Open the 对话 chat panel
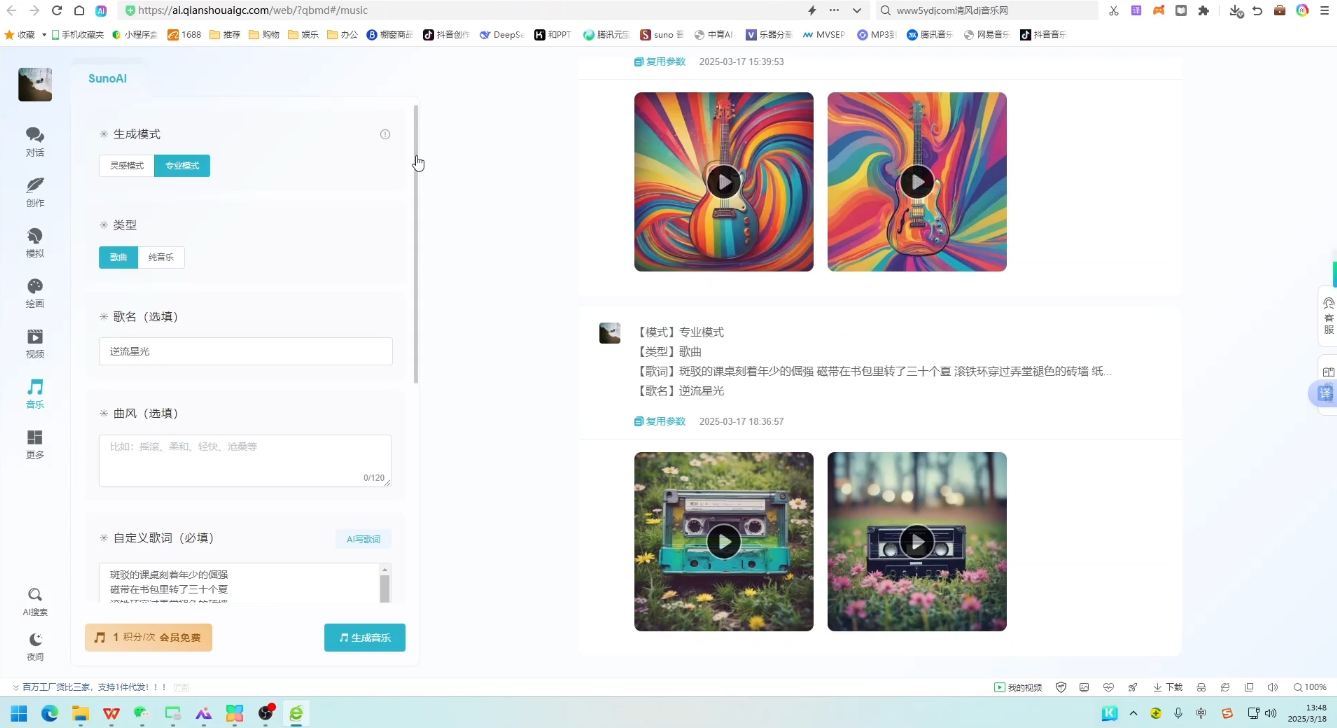The height and width of the screenshot is (728, 1337). tap(34, 143)
